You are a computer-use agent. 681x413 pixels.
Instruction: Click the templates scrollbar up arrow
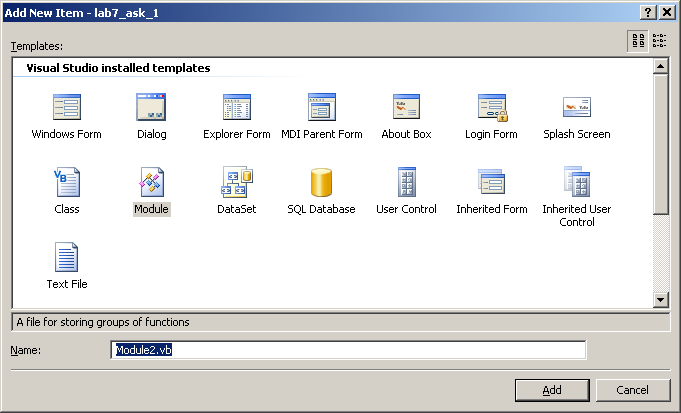coord(661,66)
